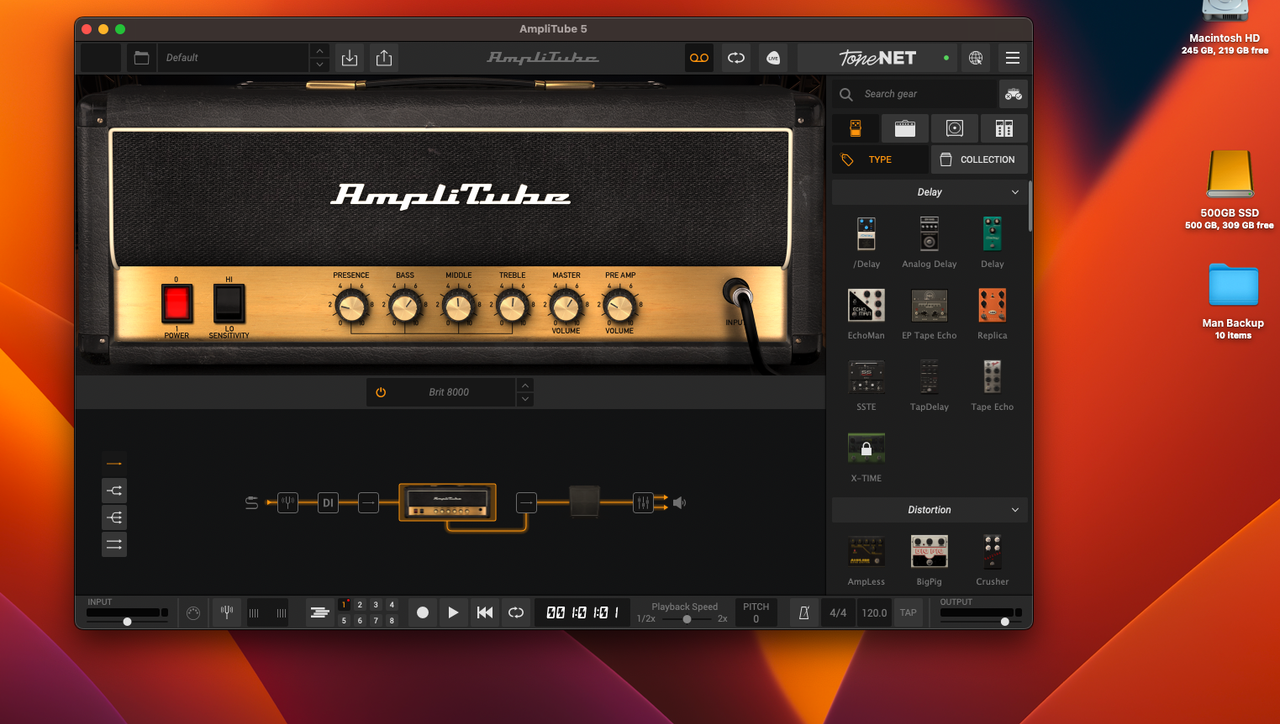1280x724 pixels.
Task: Click the Playback Speed slider
Action: [x=685, y=619]
